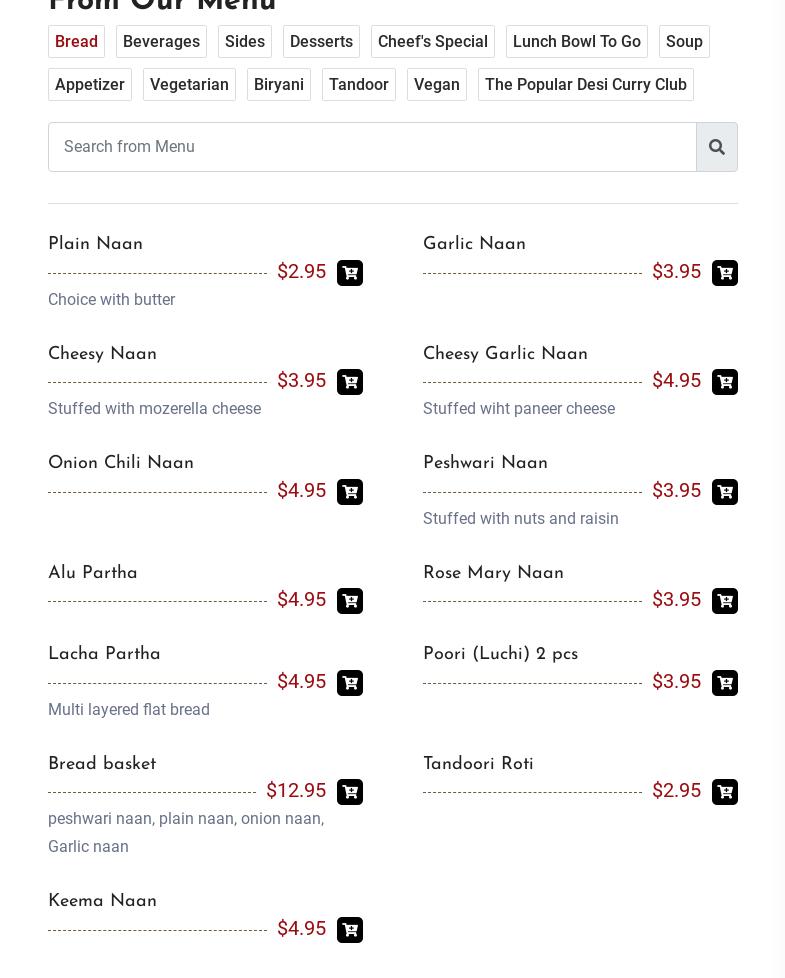Add Peshwari Naan to cart
This screenshot has width=785, height=978.
(725, 492)
